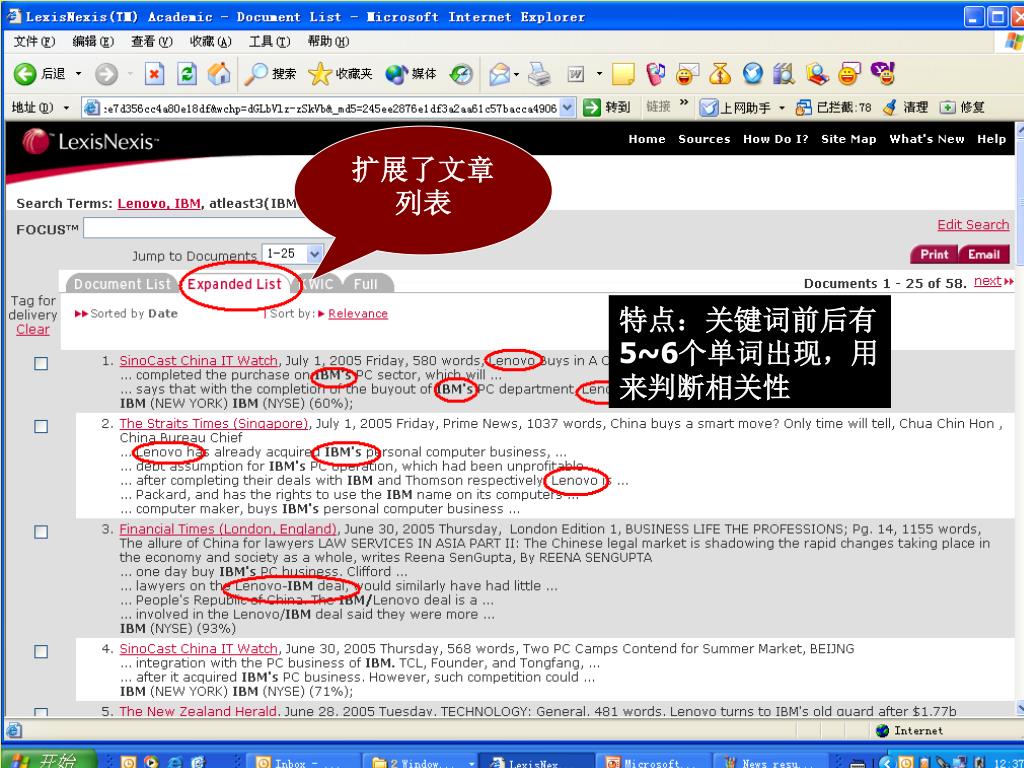Click the Email button
Viewport: 1024px width, 768px height.
(x=984, y=255)
